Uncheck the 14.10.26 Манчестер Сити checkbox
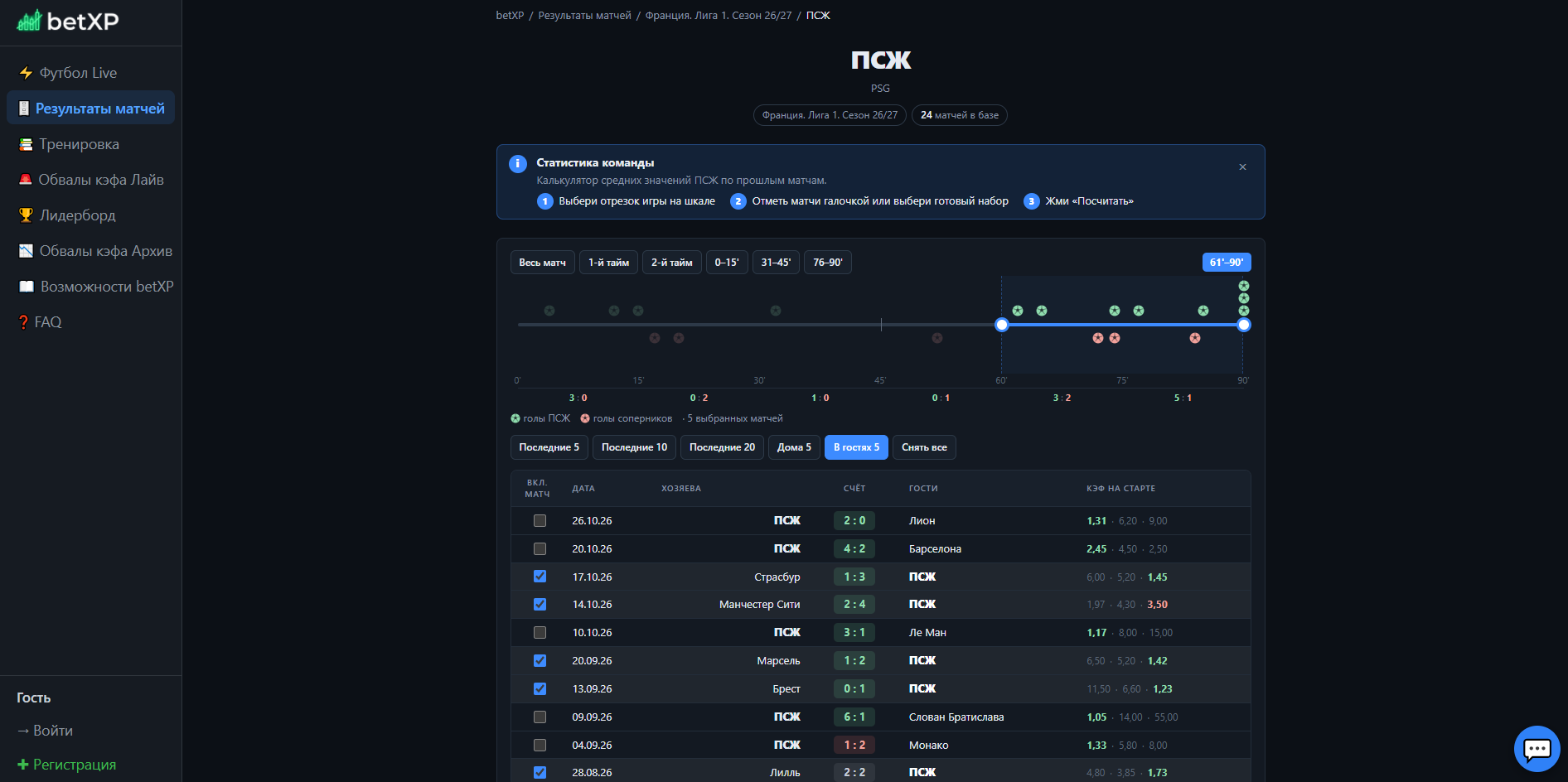1568x782 pixels. pyautogui.click(x=540, y=605)
